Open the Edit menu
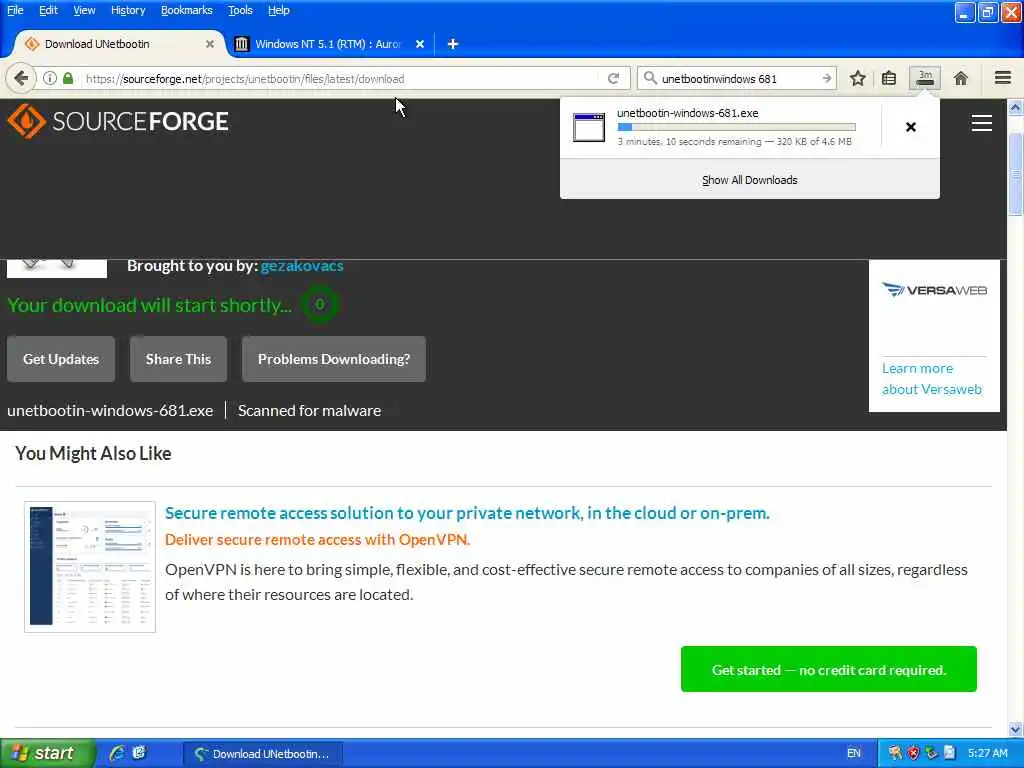This screenshot has height=768, width=1024. coord(48,10)
